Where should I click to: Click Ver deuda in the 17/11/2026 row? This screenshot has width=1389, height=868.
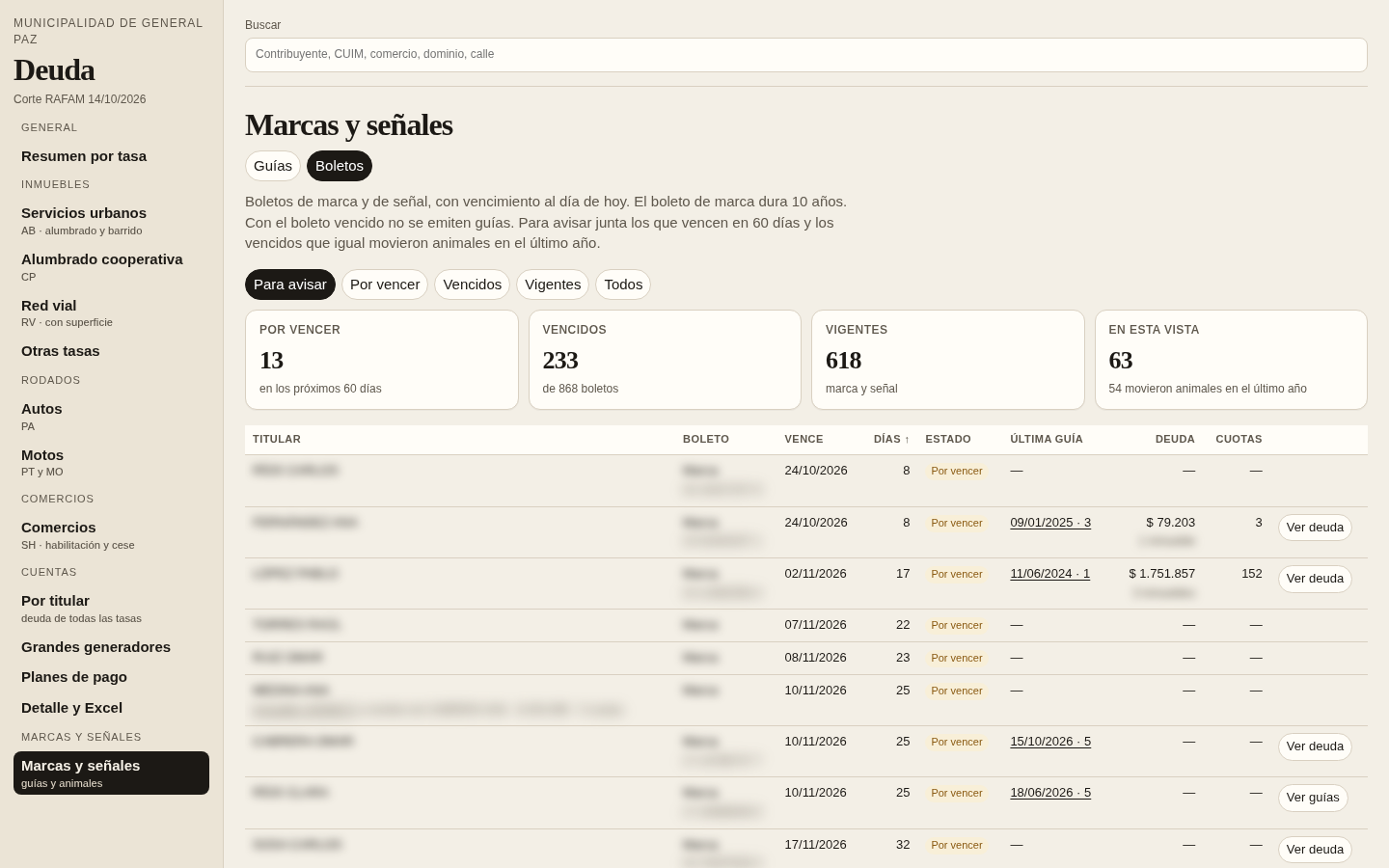click(1315, 850)
